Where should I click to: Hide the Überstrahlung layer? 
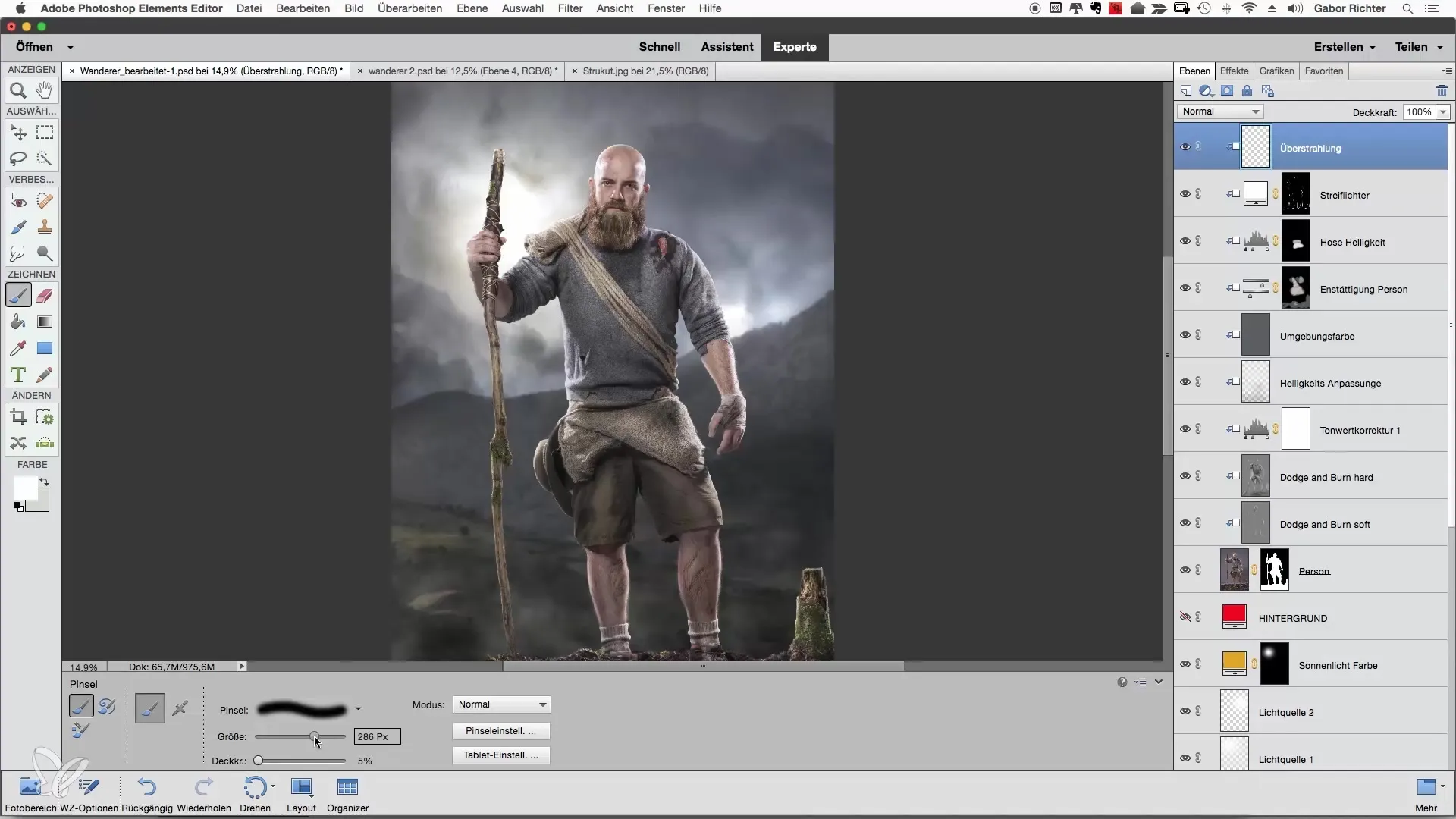(1185, 147)
